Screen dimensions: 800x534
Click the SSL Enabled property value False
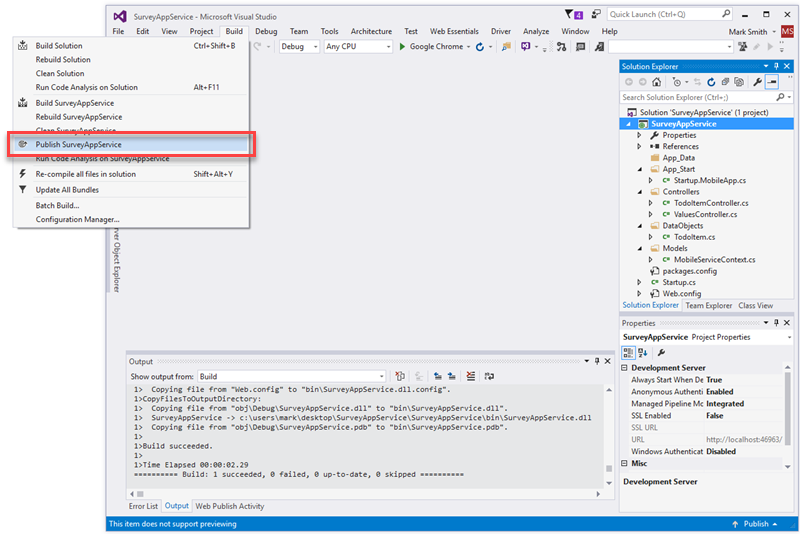coord(714,416)
